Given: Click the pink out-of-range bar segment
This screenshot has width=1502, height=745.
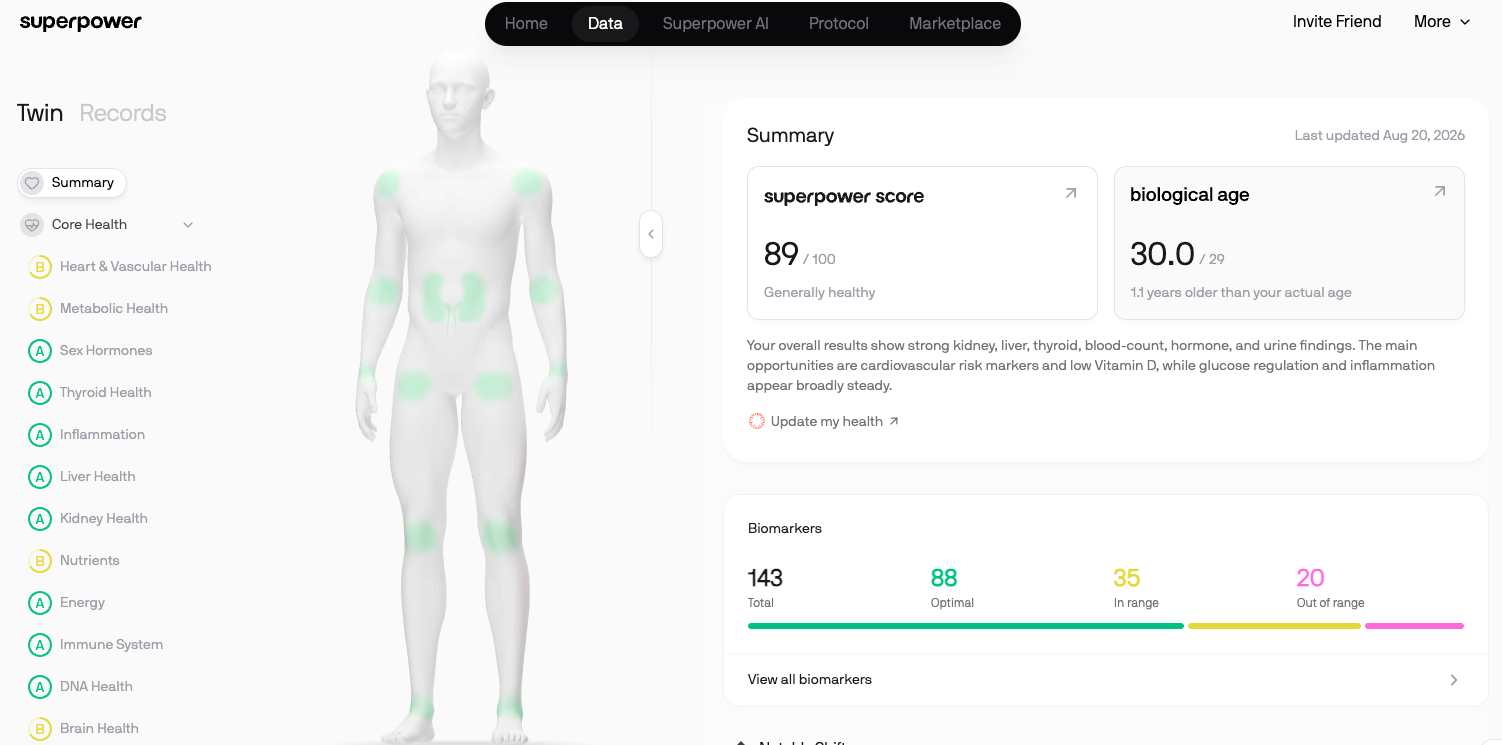Looking at the screenshot, I should (1414, 626).
